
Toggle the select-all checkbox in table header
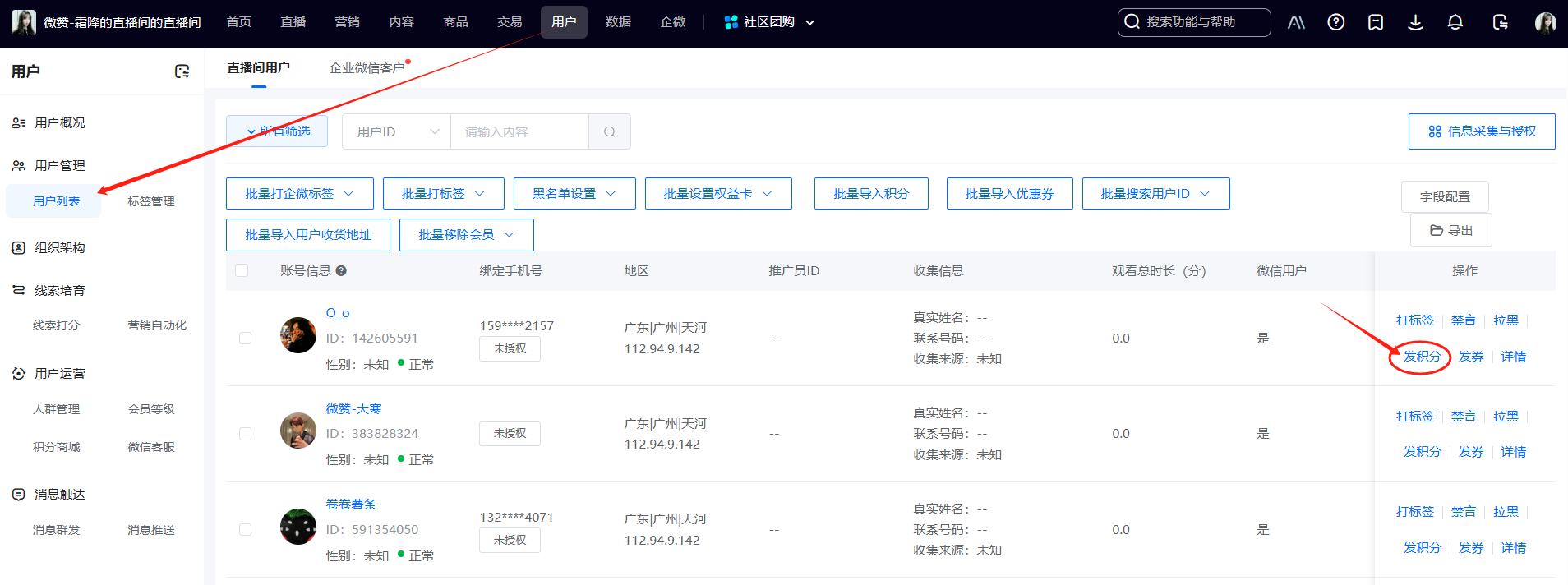tap(242, 270)
